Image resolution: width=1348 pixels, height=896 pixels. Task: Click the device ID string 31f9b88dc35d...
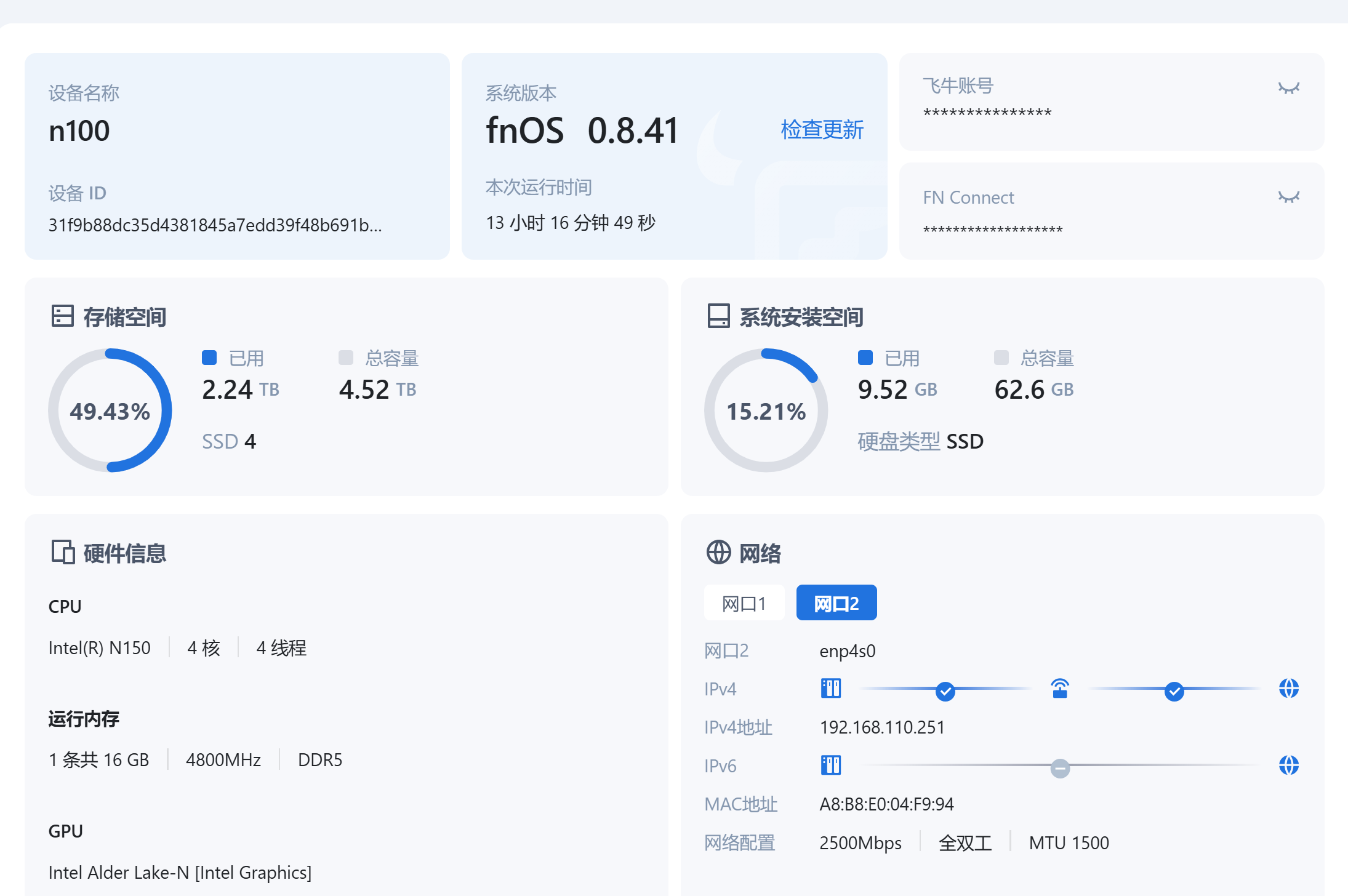pyautogui.click(x=215, y=225)
